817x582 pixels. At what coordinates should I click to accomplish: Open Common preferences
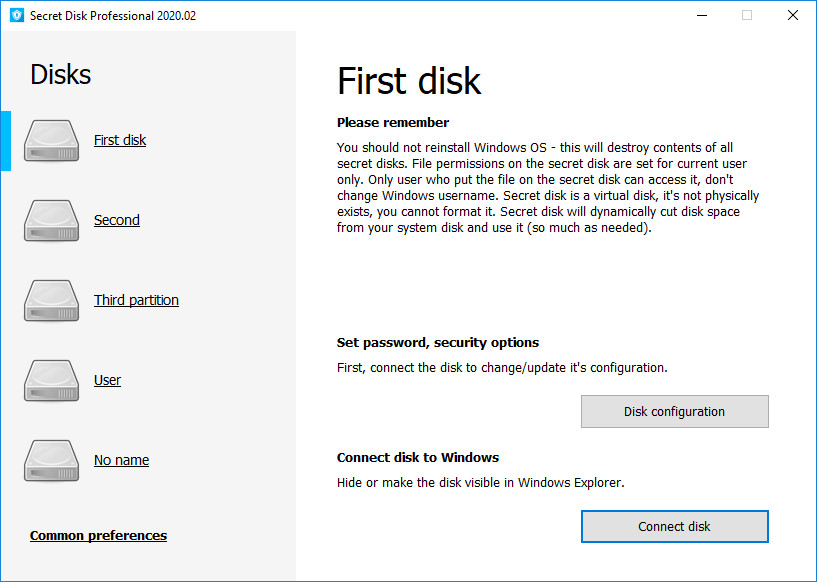pyautogui.click(x=98, y=536)
